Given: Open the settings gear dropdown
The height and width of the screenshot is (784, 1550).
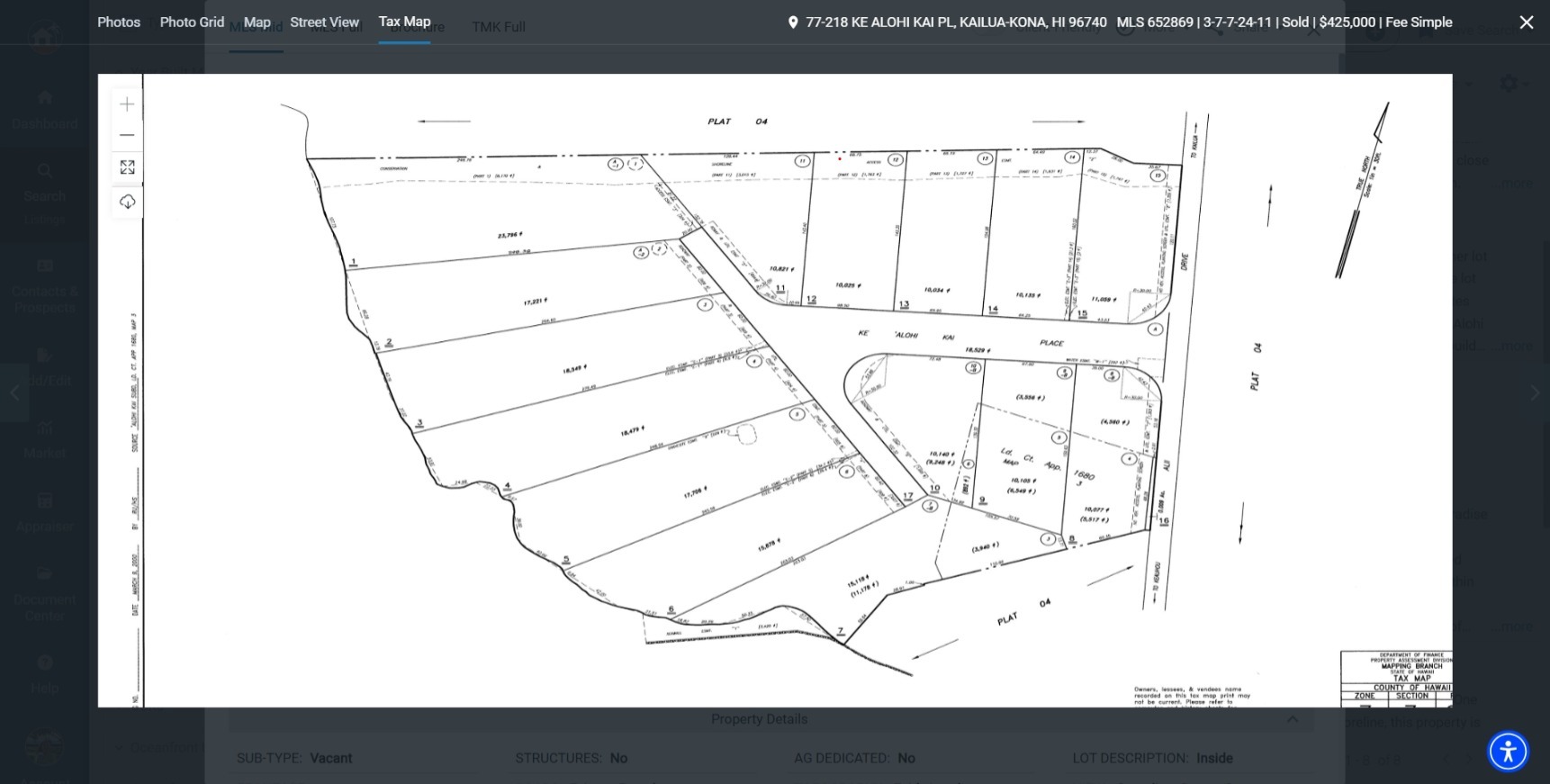Looking at the screenshot, I should pos(1509,84).
